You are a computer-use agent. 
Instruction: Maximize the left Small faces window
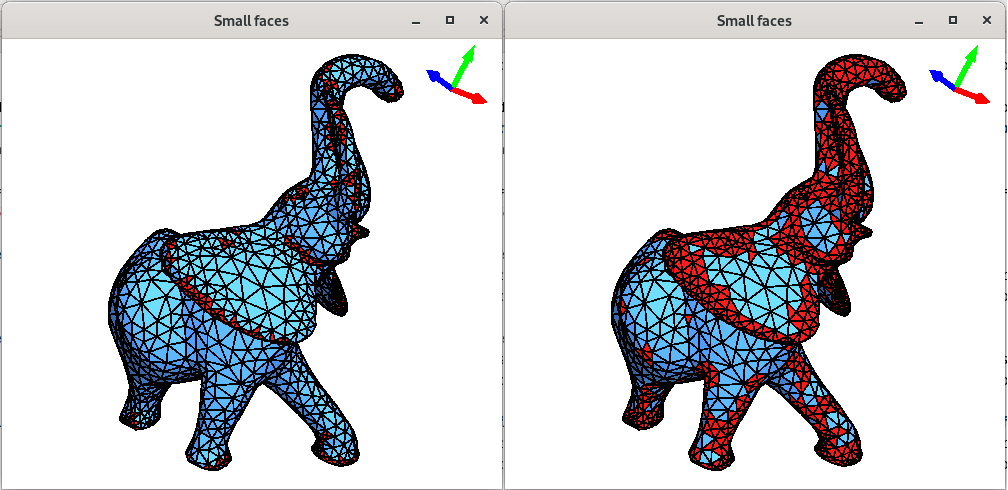coord(450,20)
